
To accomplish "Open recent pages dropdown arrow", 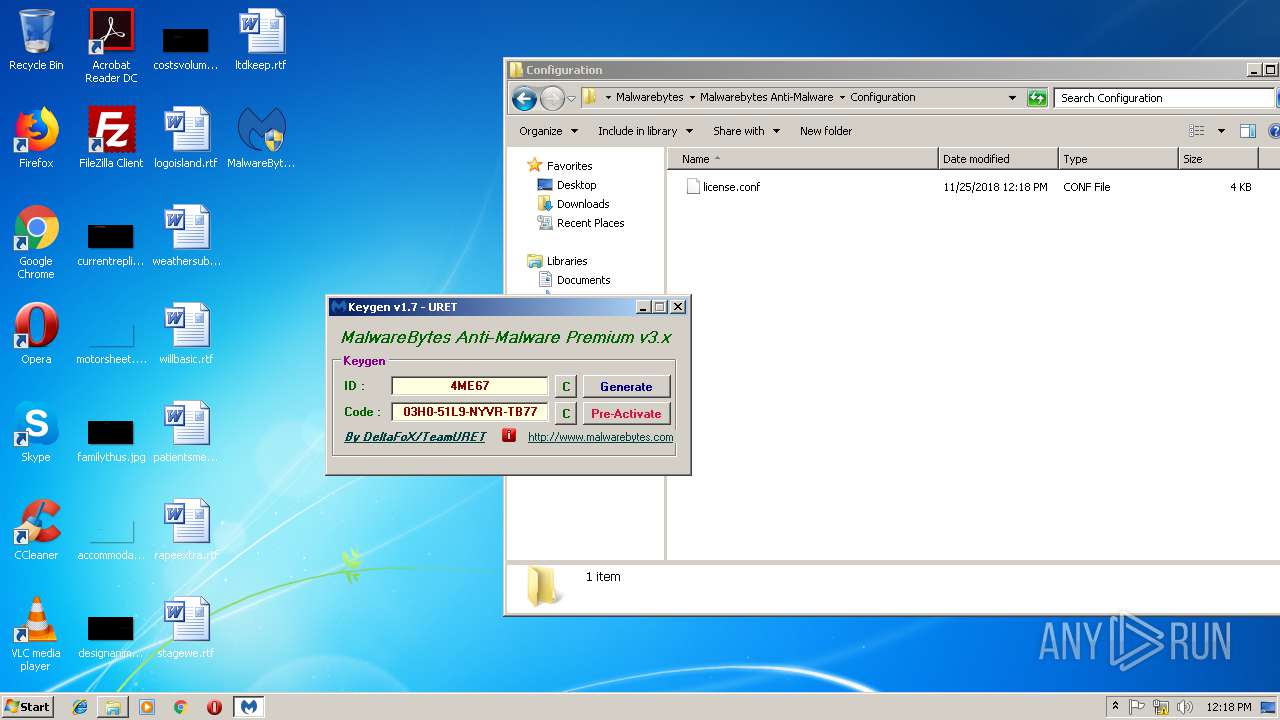I will (571, 98).
